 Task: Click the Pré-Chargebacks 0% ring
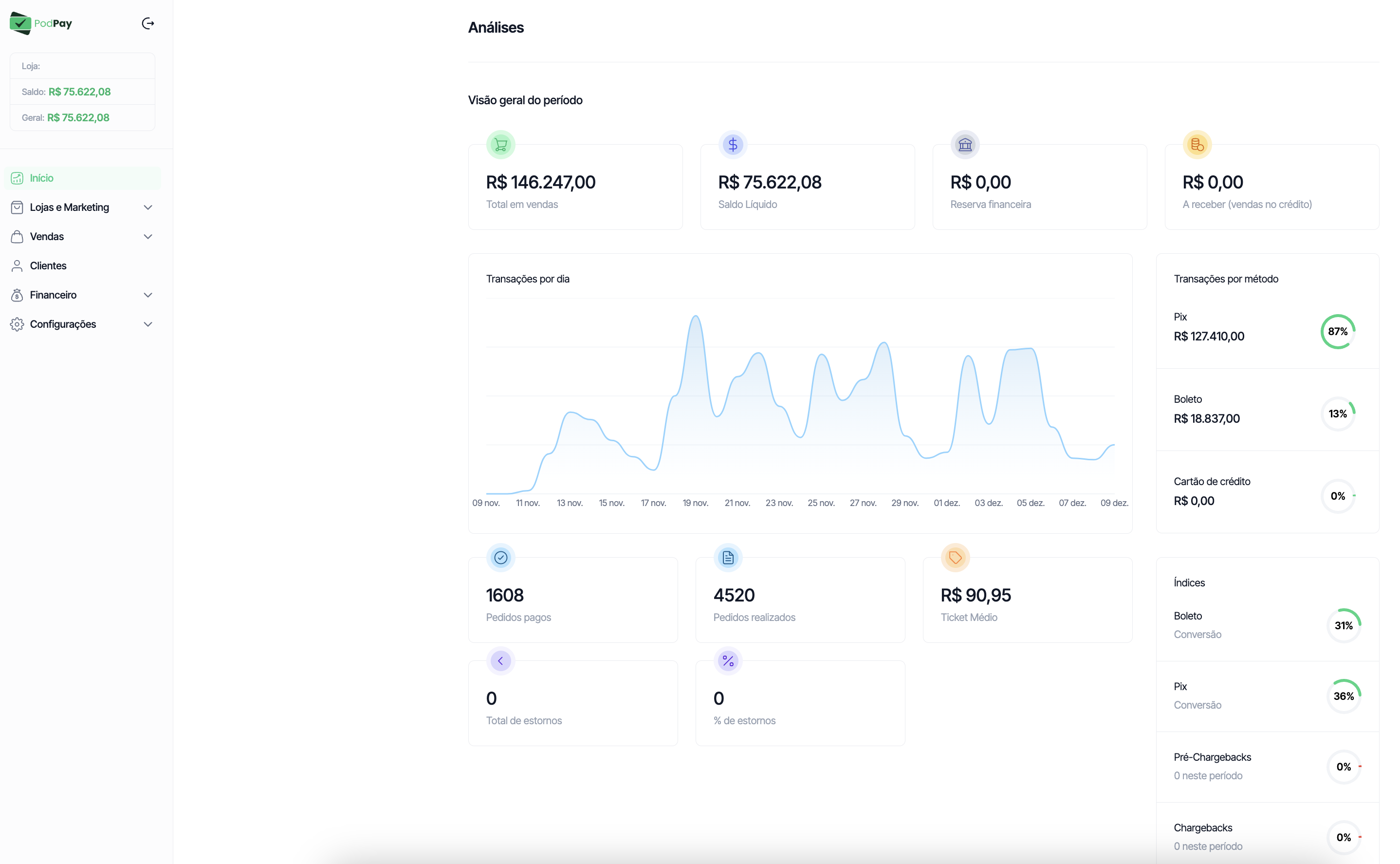pos(1344,767)
